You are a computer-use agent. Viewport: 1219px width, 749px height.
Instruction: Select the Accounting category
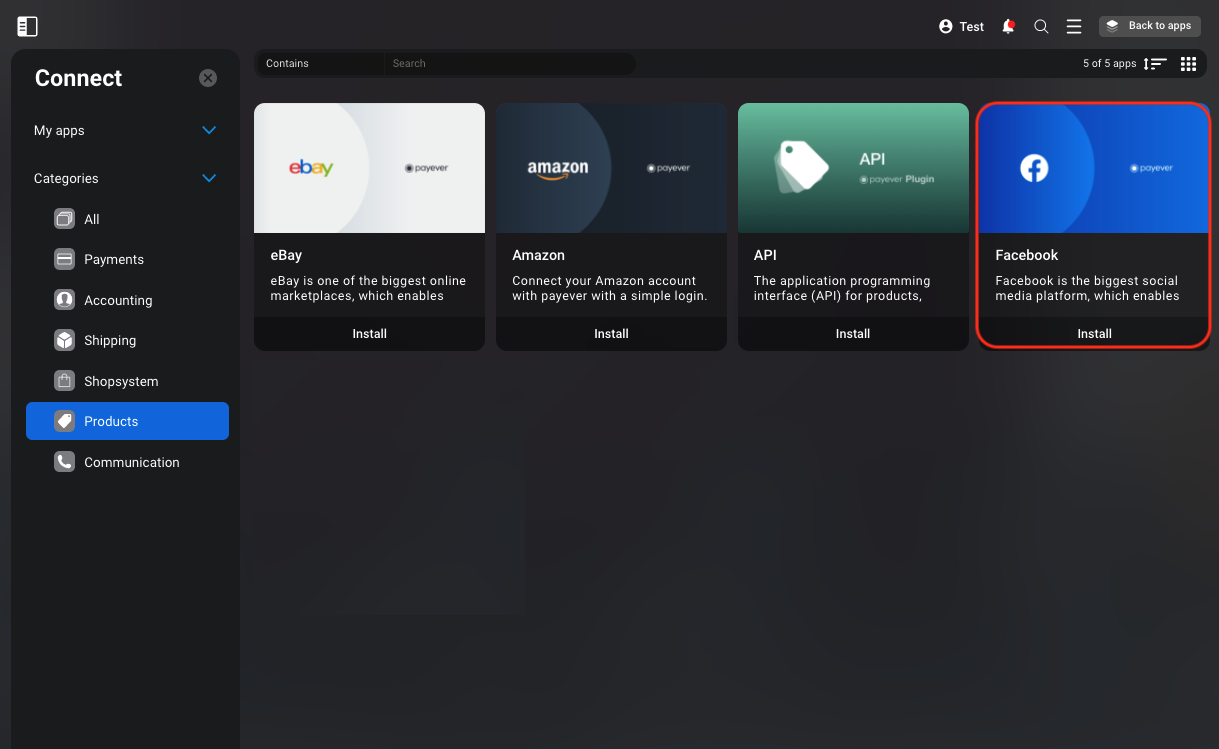(x=127, y=300)
